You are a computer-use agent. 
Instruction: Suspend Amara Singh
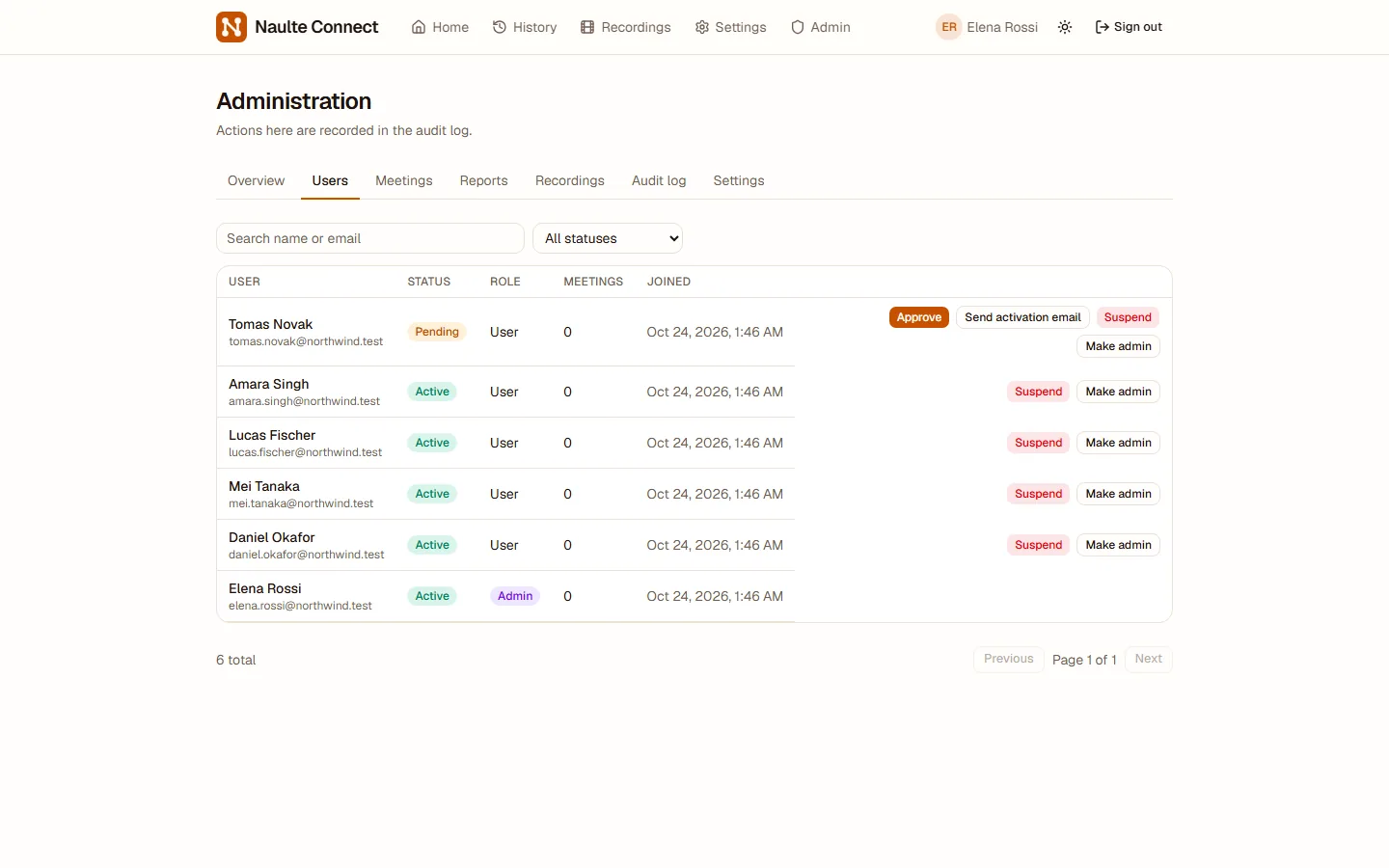pos(1038,392)
